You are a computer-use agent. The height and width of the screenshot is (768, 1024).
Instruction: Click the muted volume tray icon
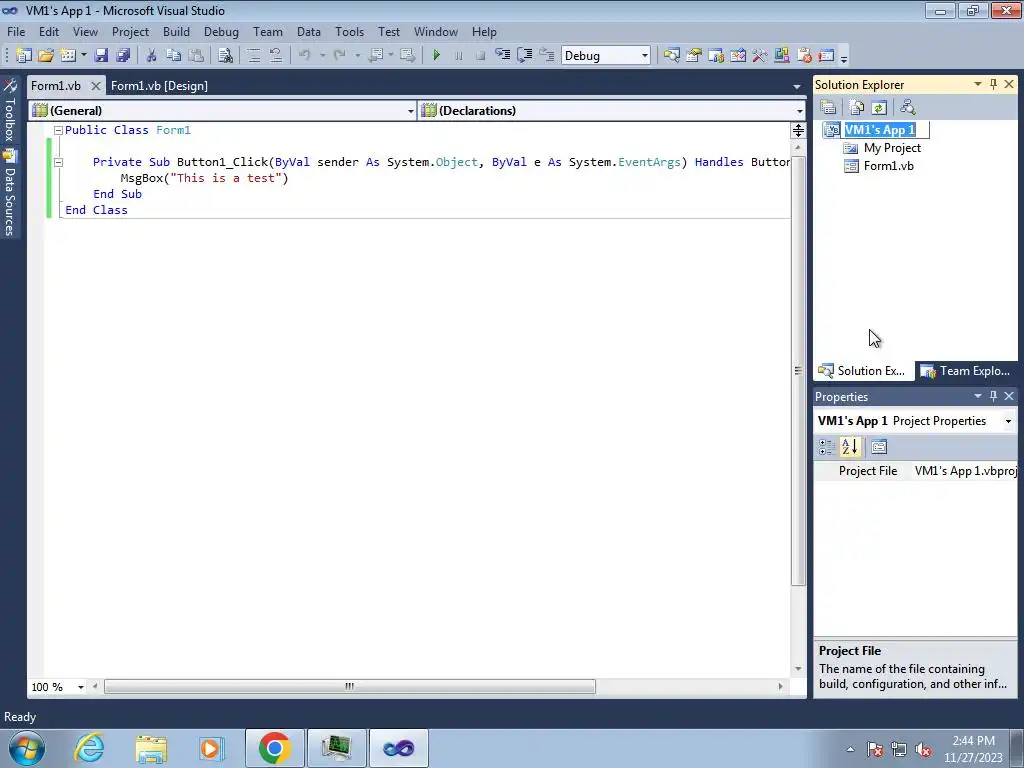pyautogui.click(x=923, y=750)
